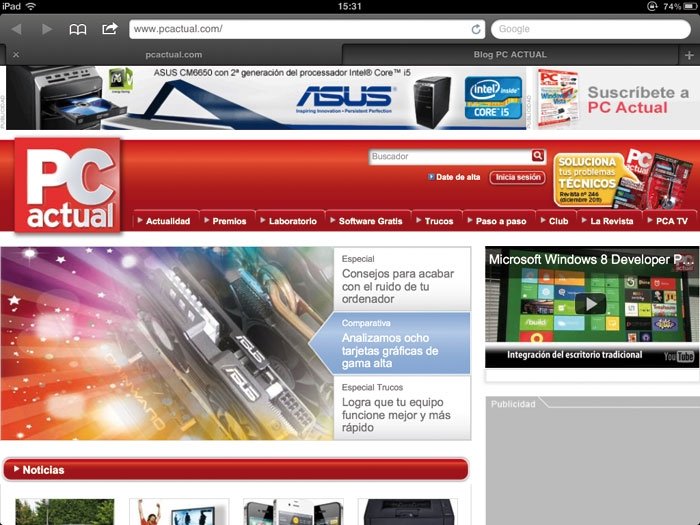The height and width of the screenshot is (525, 700).
Task: Select the pcactual.com tab
Action: click(174, 55)
